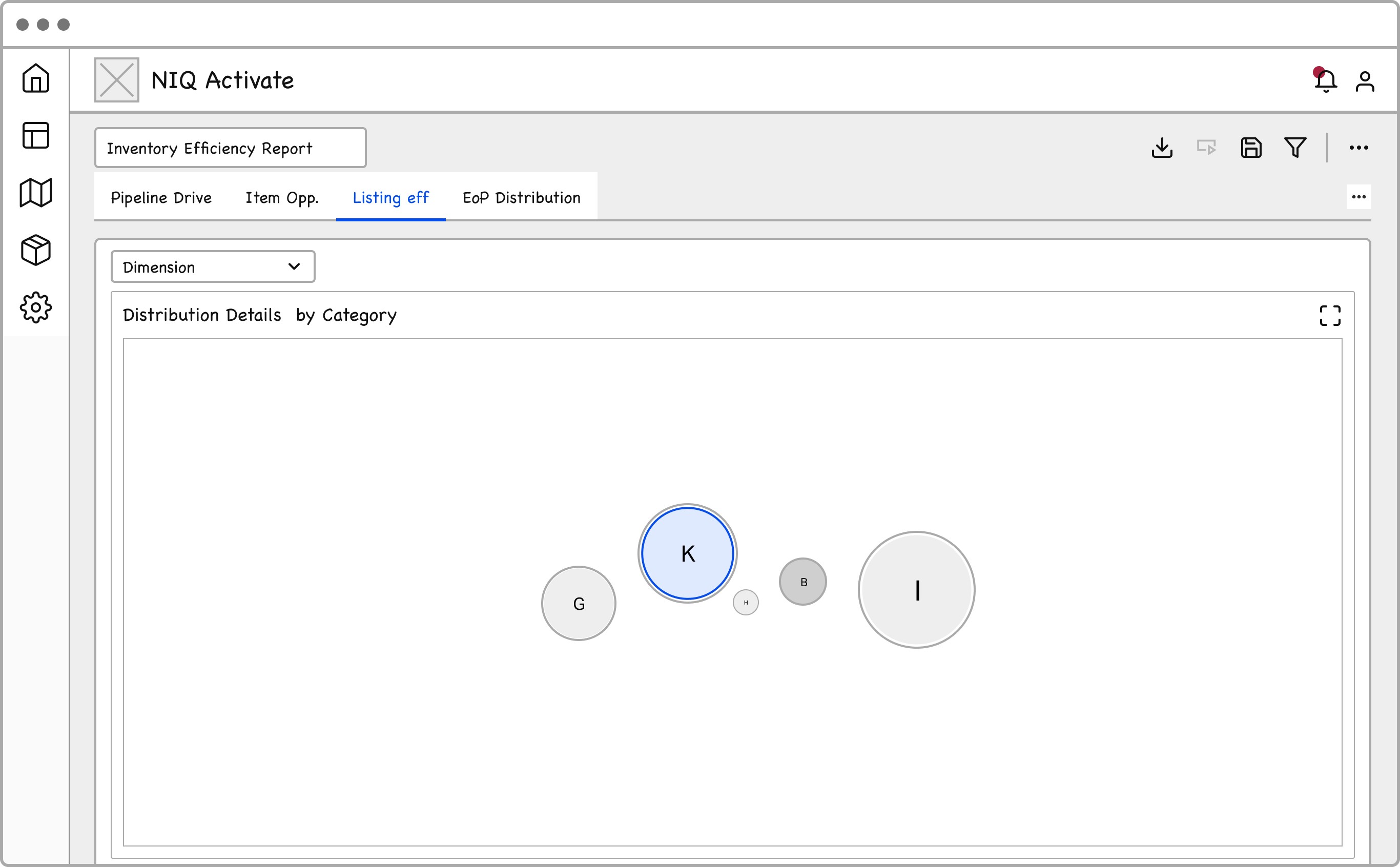Expand chart to fullscreen
The width and height of the screenshot is (1400, 867).
click(1330, 315)
